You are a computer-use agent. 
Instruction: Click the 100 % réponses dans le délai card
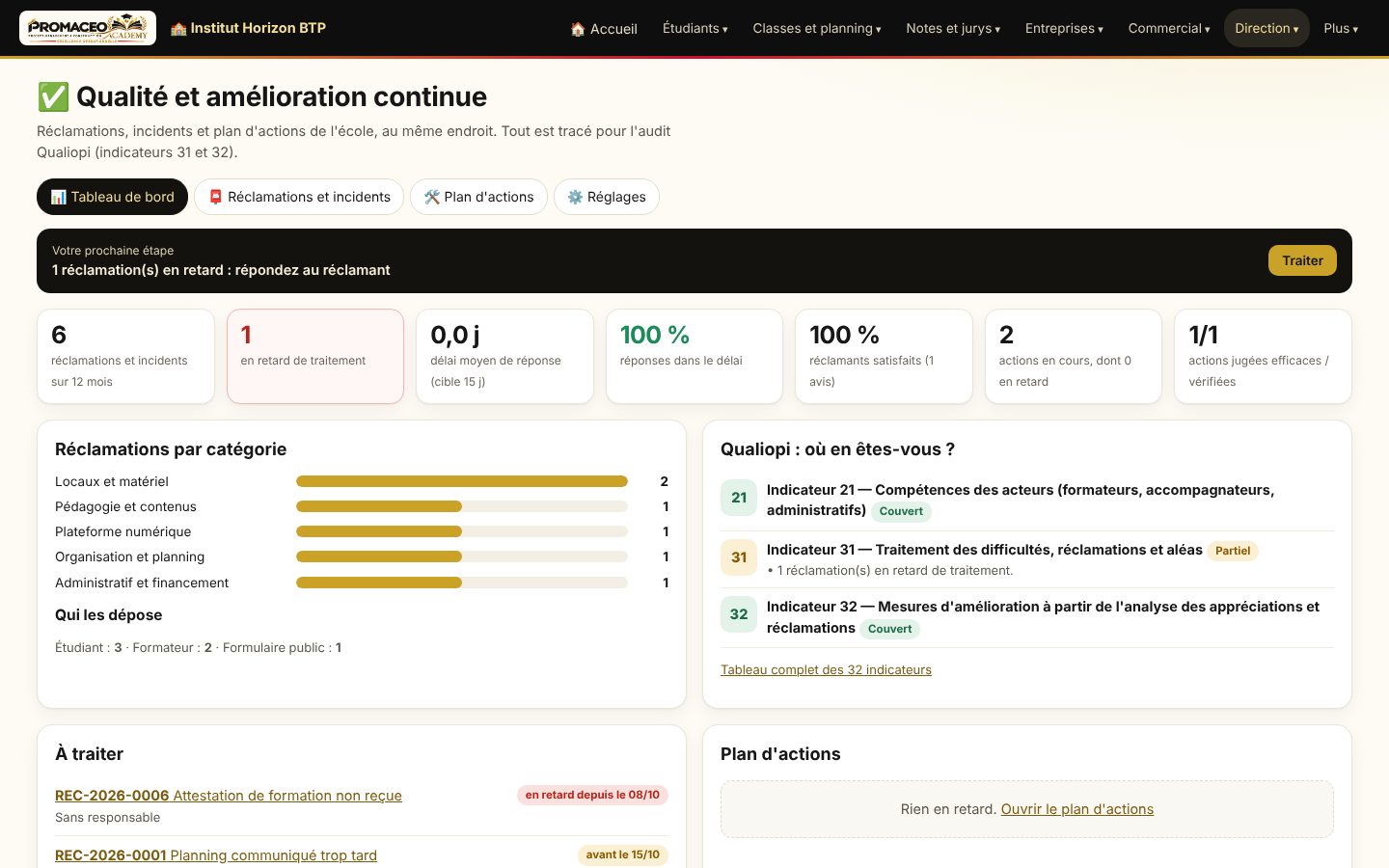694,356
